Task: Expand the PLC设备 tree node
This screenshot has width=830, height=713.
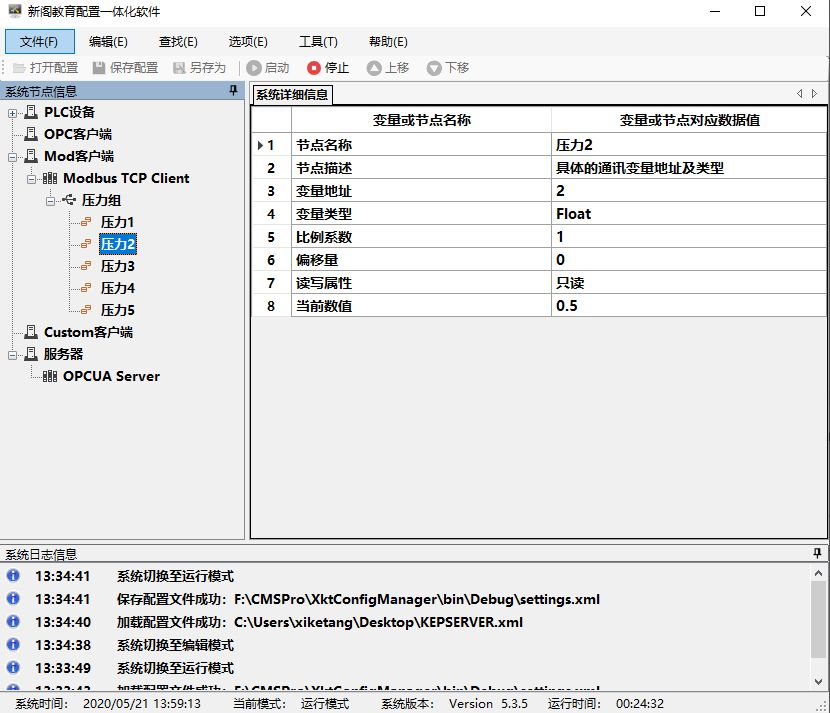Action: [13, 112]
